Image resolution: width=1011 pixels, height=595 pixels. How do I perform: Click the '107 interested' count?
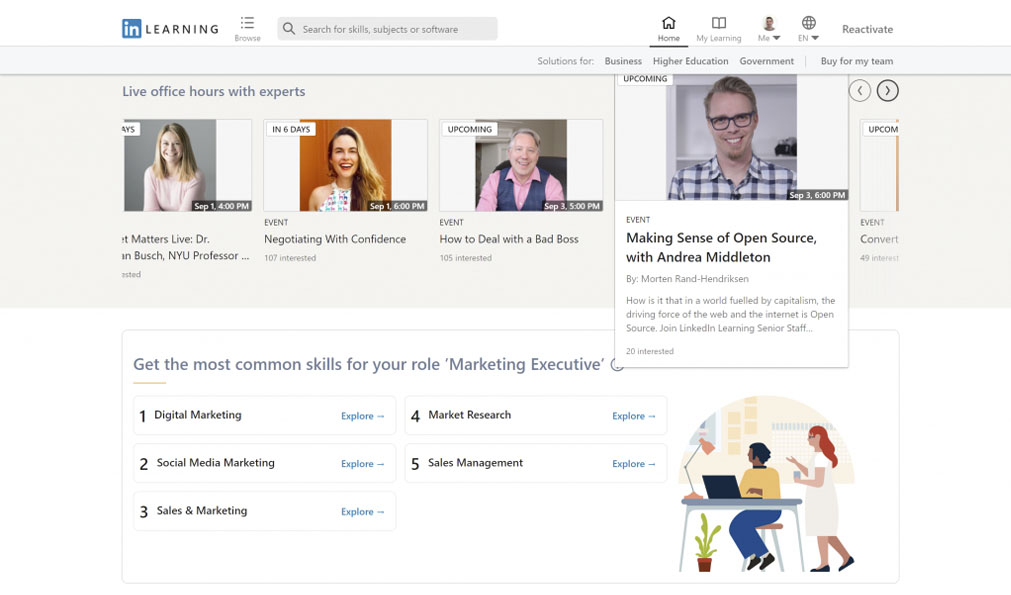(x=290, y=258)
